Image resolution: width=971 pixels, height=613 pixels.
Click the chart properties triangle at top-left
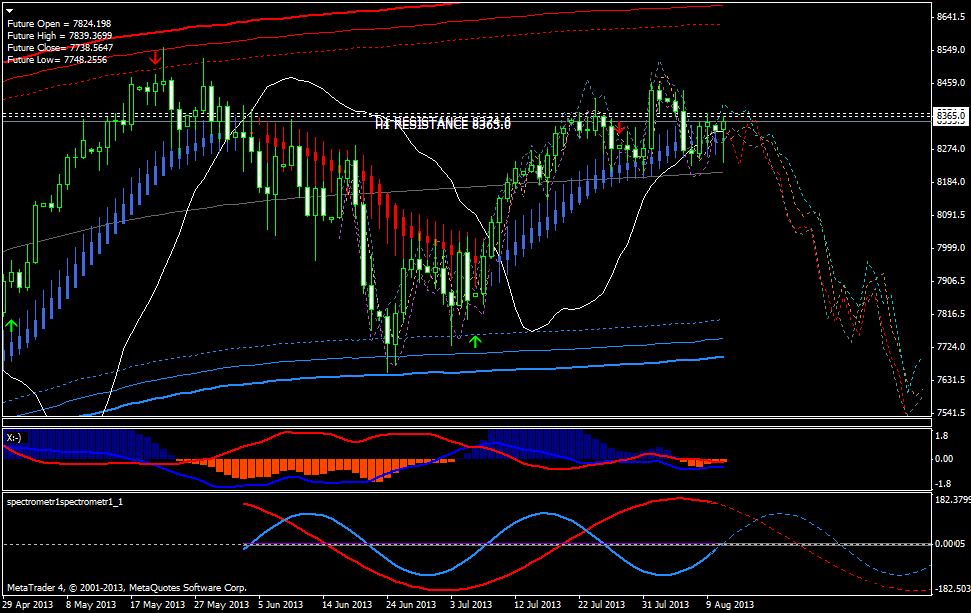coord(9,11)
